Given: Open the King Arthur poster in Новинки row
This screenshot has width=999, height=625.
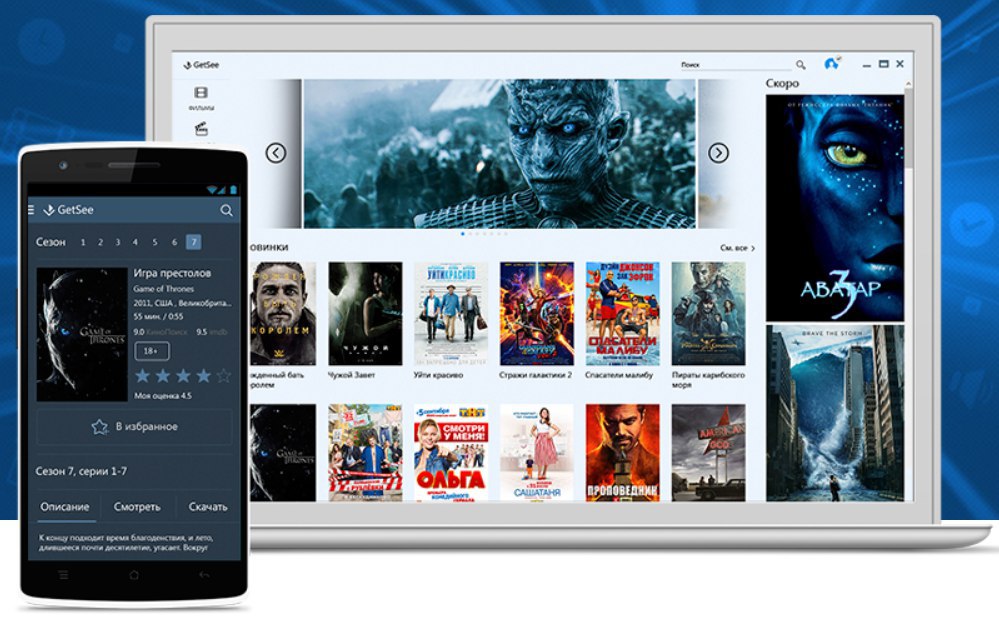Looking at the screenshot, I should pyautogui.click(x=283, y=313).
